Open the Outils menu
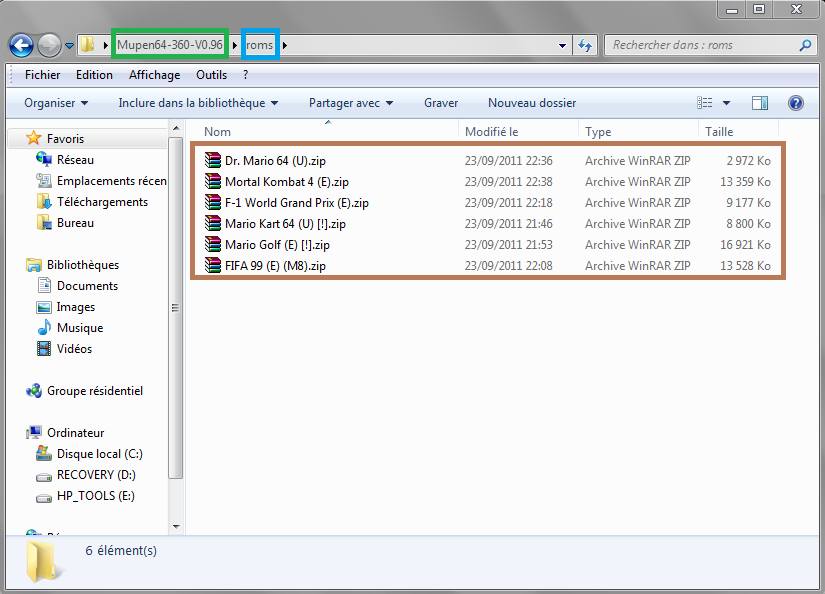The width and height of the screenshot is (825, 594). [211, 75]
